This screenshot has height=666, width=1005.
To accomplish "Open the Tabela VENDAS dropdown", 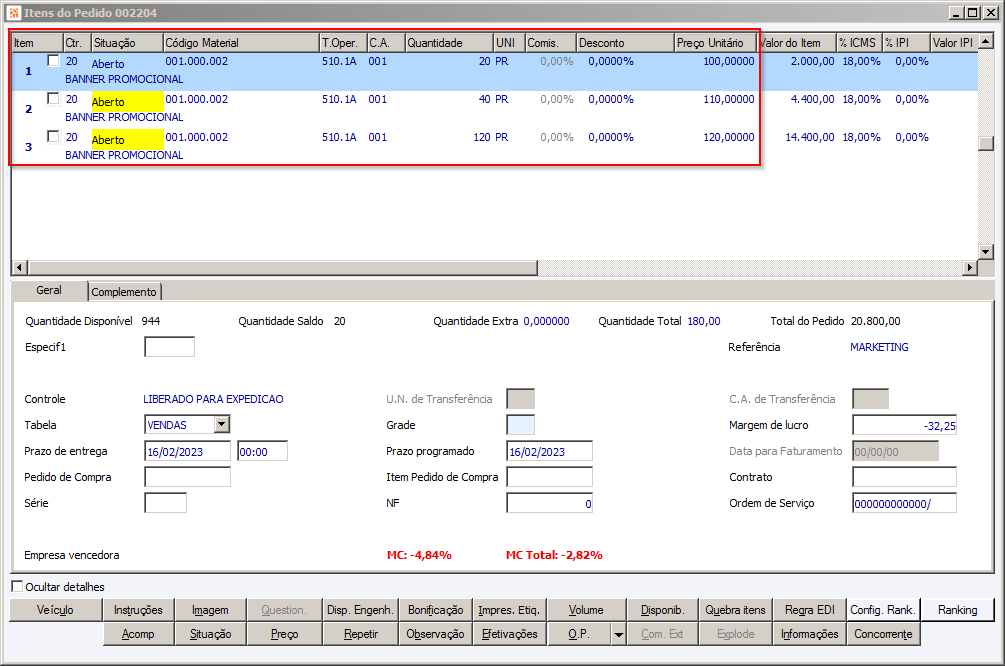I will 221,425.
